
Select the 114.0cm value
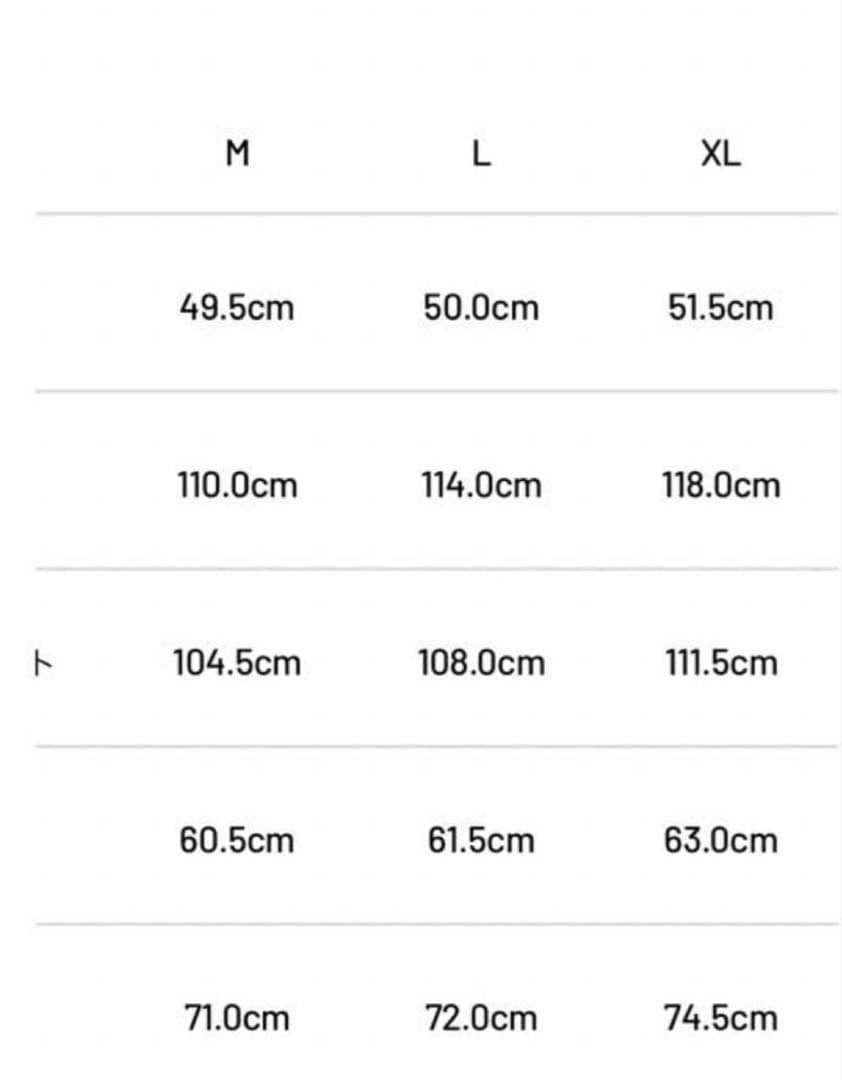481,486
